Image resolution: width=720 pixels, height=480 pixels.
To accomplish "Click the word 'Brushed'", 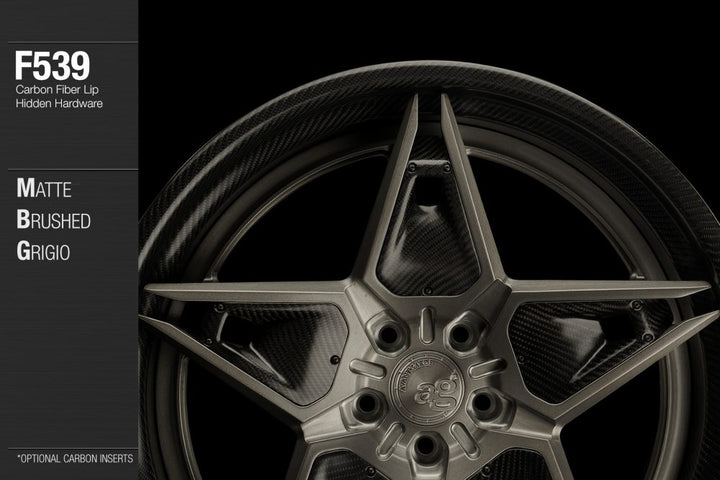I will (53, 220).
